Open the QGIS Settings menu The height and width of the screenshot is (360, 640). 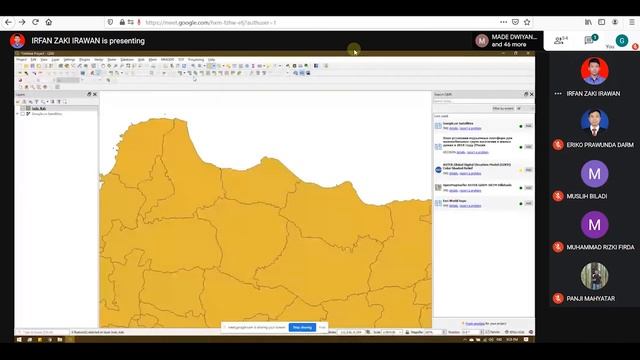coord(69,60)
